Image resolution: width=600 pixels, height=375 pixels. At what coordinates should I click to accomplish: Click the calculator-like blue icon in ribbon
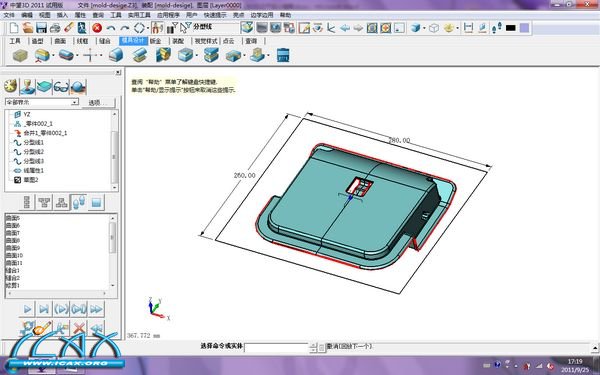pyautogui.click(x=283, y=55)
